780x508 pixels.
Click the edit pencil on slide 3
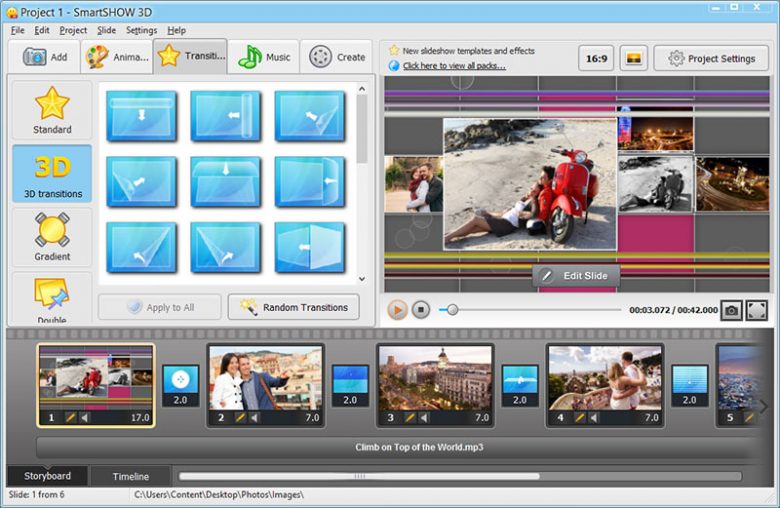[410, 417]
